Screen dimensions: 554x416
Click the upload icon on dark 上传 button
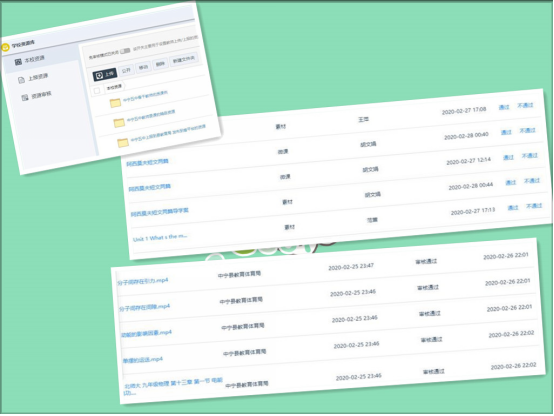99,75
